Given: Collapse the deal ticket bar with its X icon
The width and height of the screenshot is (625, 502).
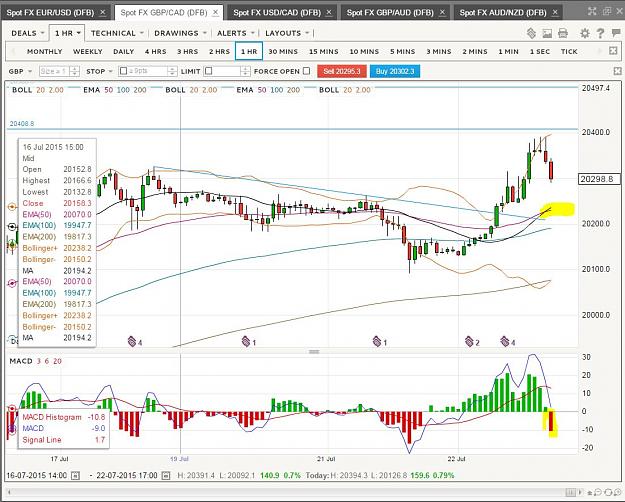Looking at the screenshot, I should click(617, 71).
